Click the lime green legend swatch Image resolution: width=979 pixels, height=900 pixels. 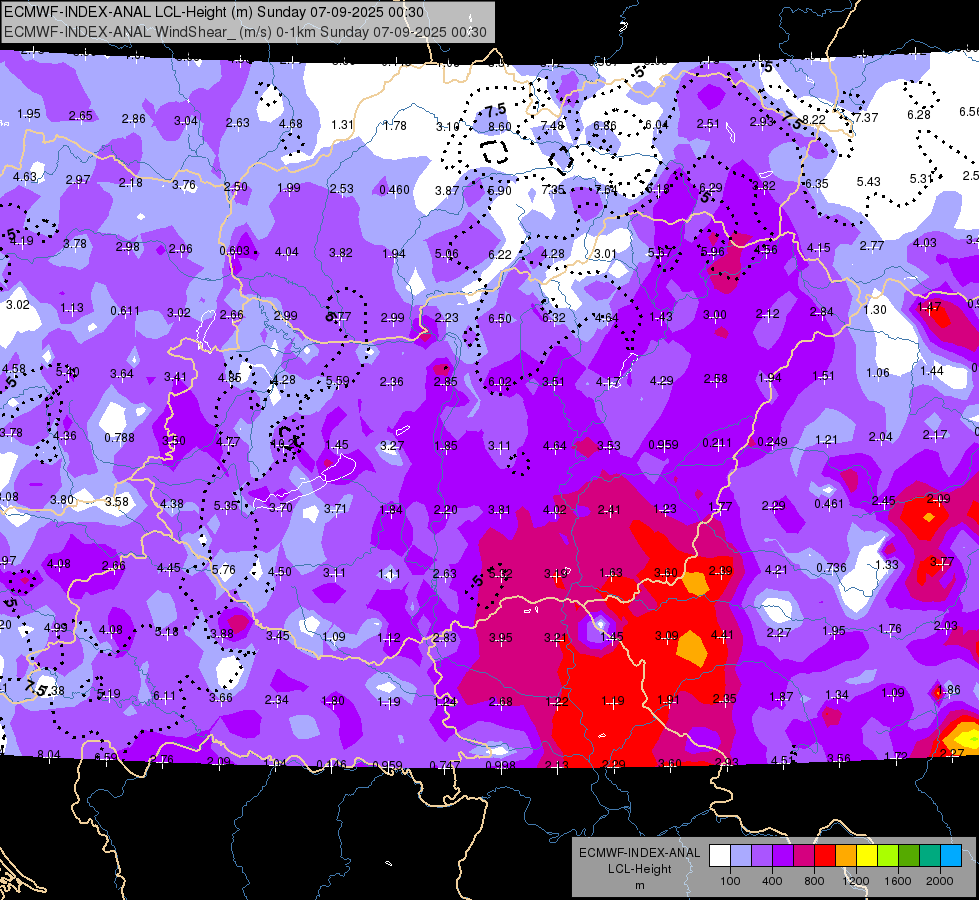point(888,856)
